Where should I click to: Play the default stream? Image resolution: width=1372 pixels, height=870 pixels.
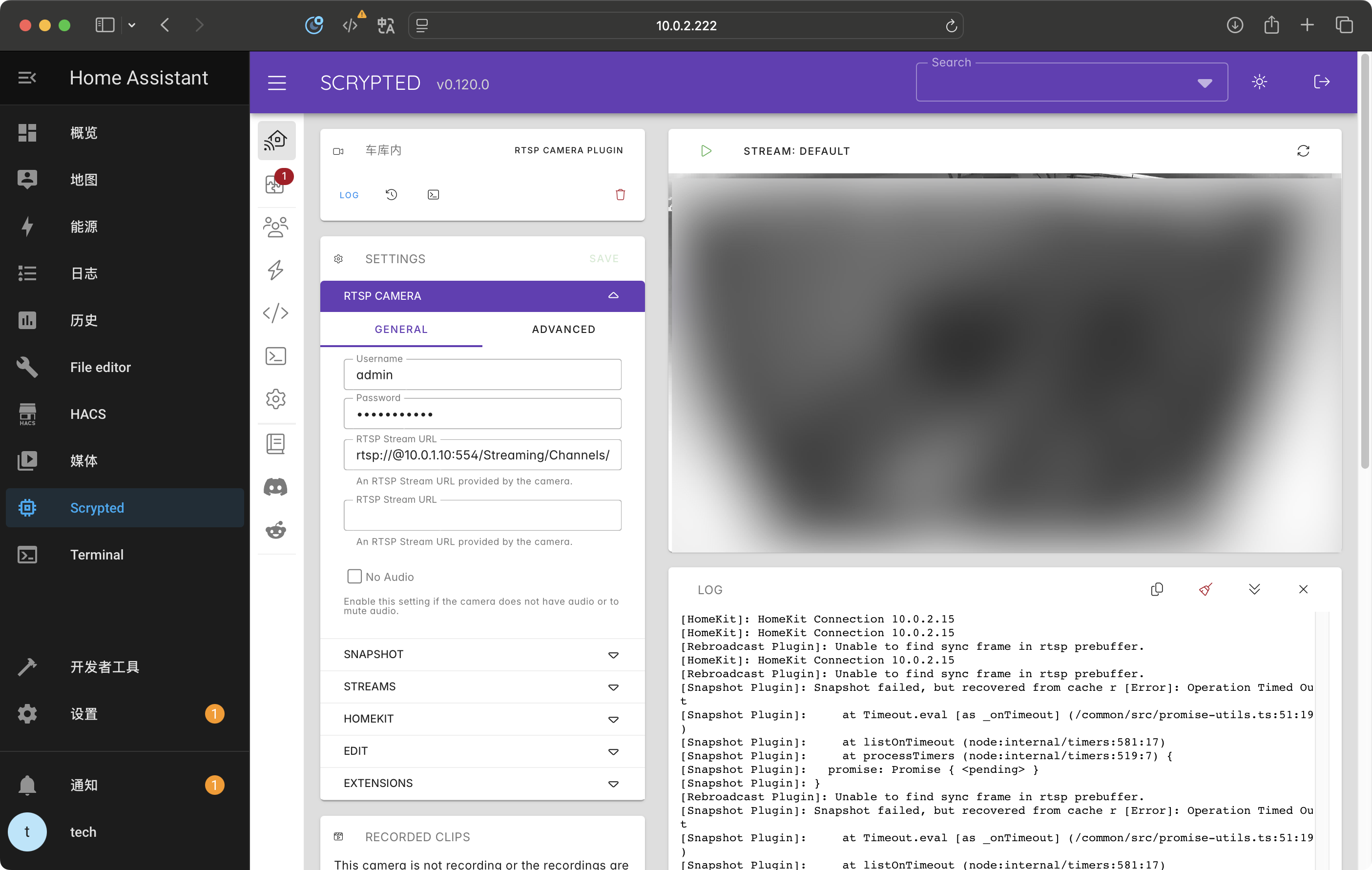click(x=706, y=150)
